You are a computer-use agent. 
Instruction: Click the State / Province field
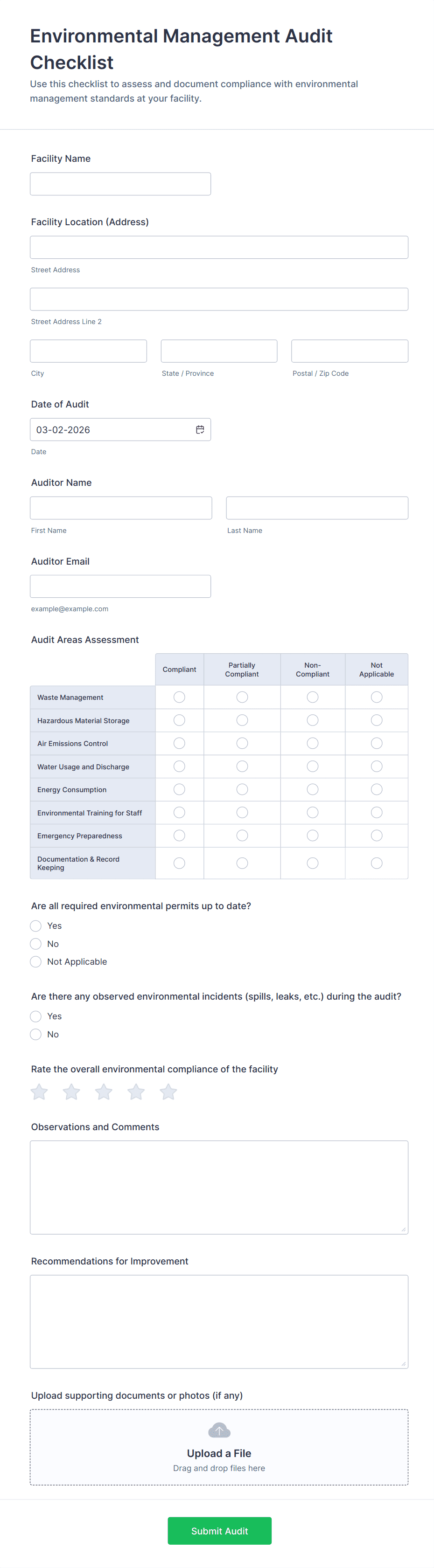219,351
